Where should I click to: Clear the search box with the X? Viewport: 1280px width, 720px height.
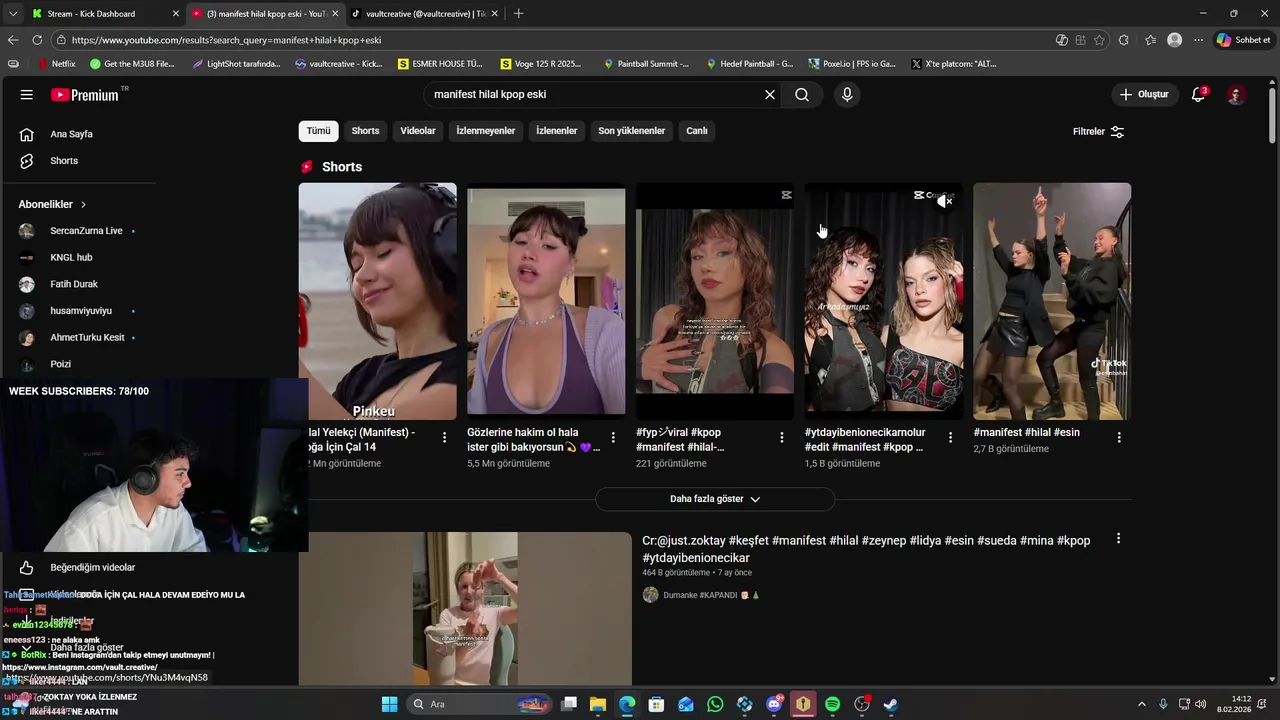[770, 95]
